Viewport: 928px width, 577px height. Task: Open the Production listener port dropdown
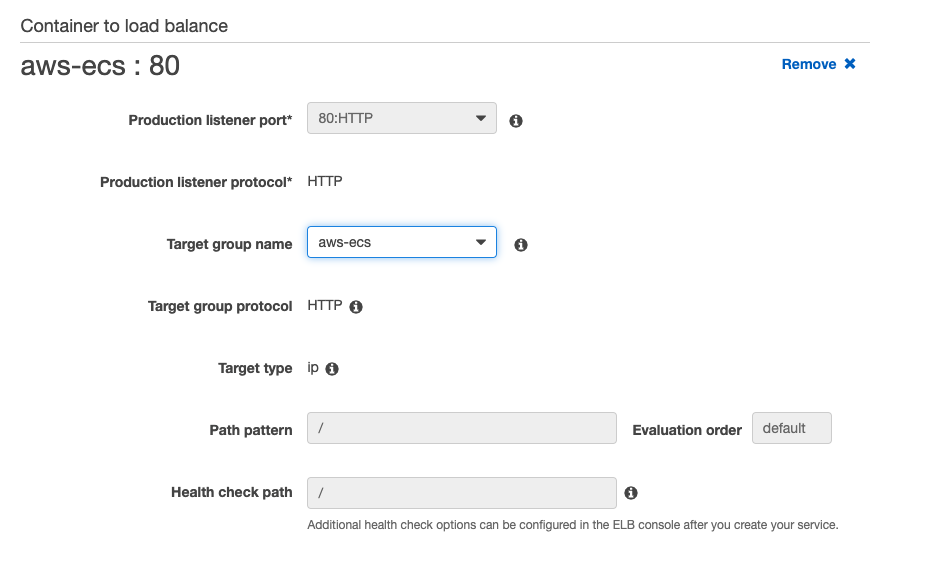[401, 118]
